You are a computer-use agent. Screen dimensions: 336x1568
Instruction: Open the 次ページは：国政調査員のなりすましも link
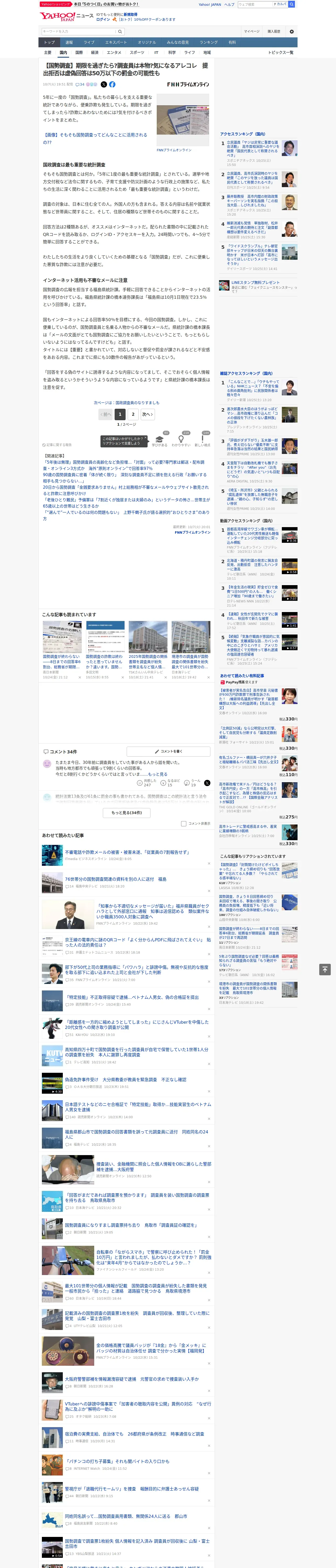127,403
